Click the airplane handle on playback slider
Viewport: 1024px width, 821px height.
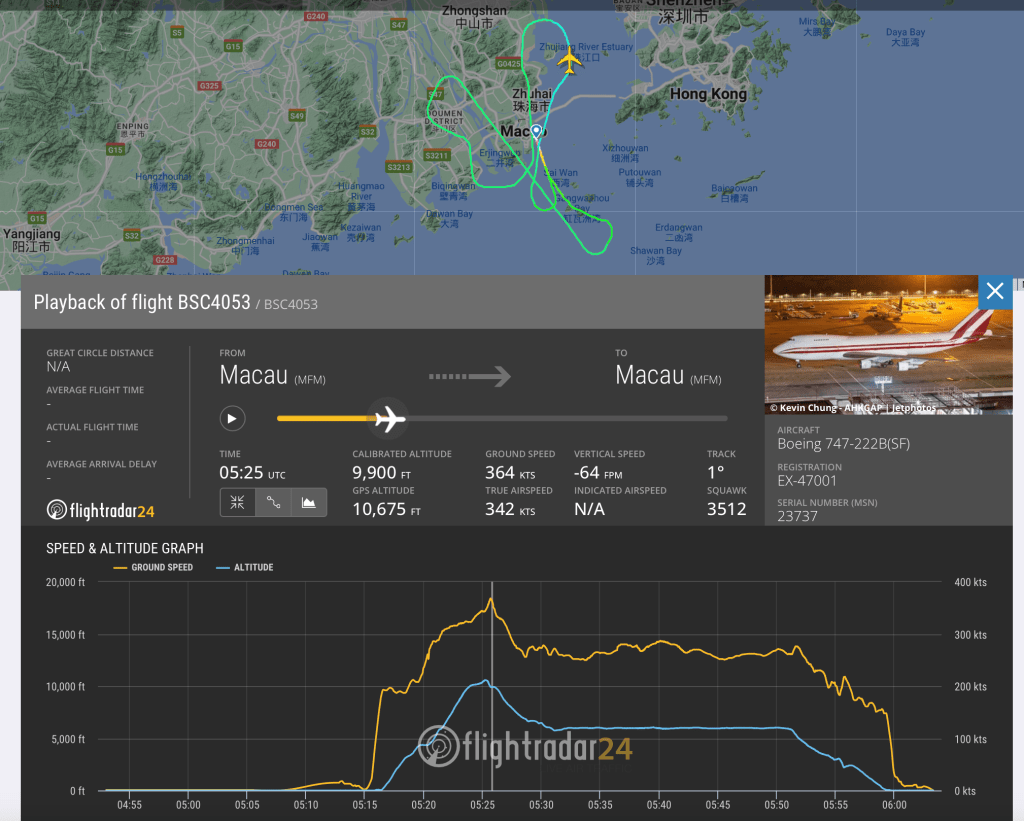[x=389, y=418]
